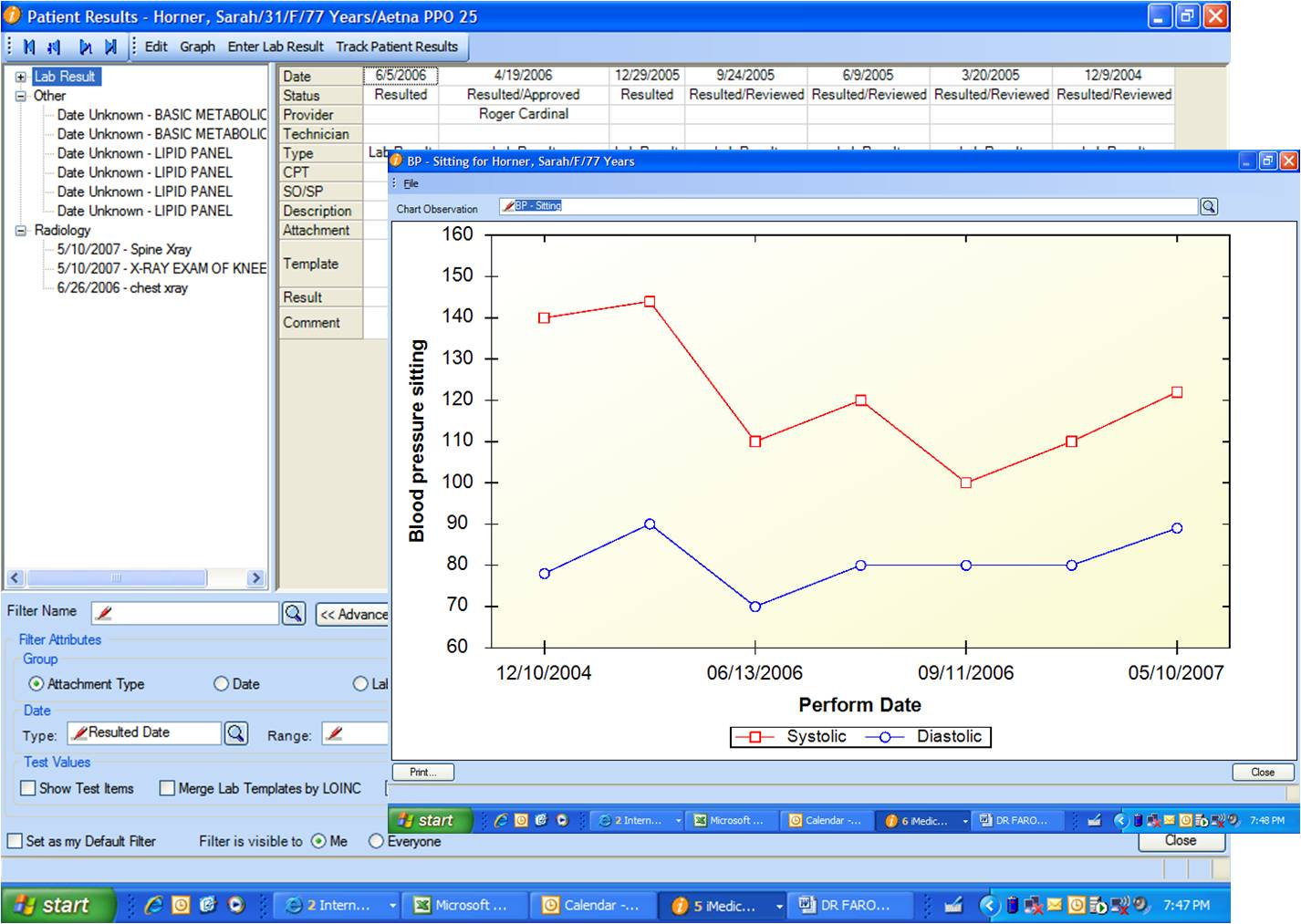The width and height of the screenshot is (1301, 924).
Task: Click the Chart Observation BP - Sitting field
Action: [x=848, y=206]
